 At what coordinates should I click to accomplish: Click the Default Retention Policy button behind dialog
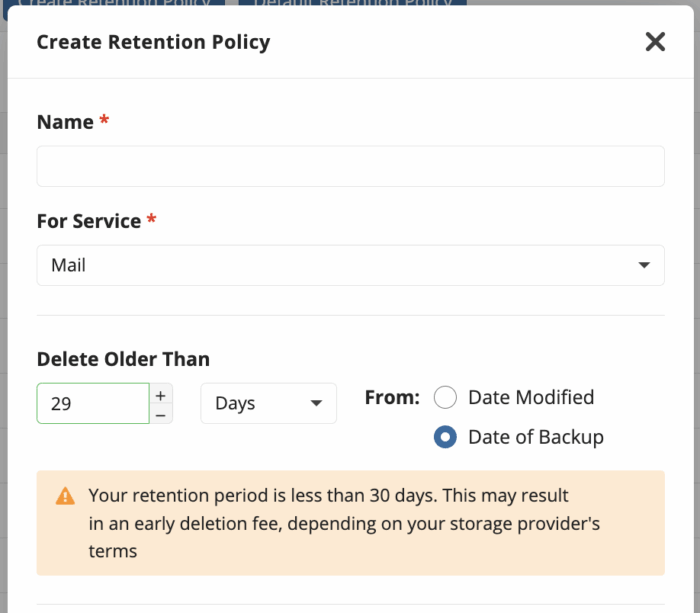point(353,3)
